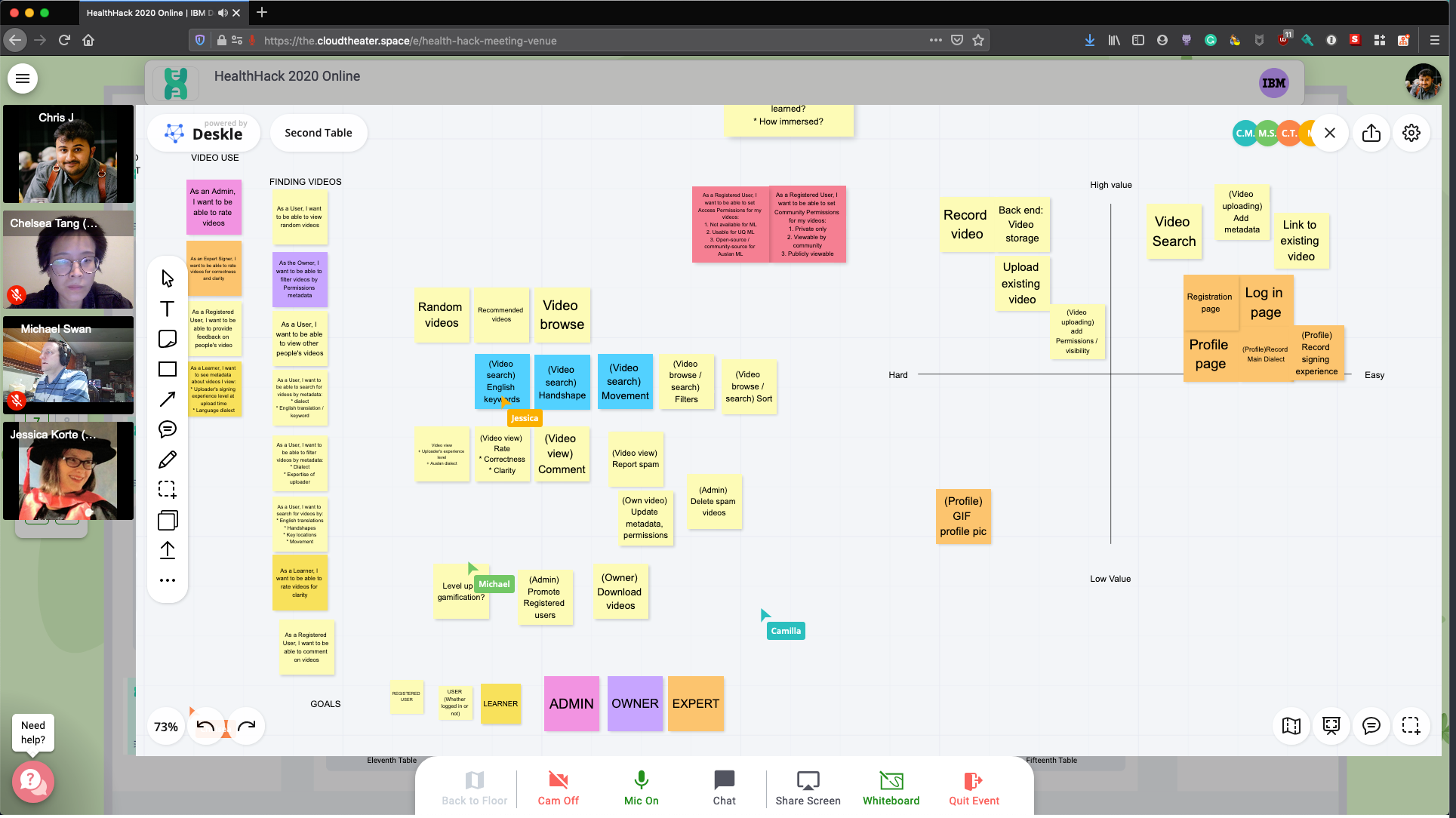Image resolution: width=1456 pixels, height=818 pixels.
Task: Select the pencil drawing tool
Action: [x=168, y=460]
